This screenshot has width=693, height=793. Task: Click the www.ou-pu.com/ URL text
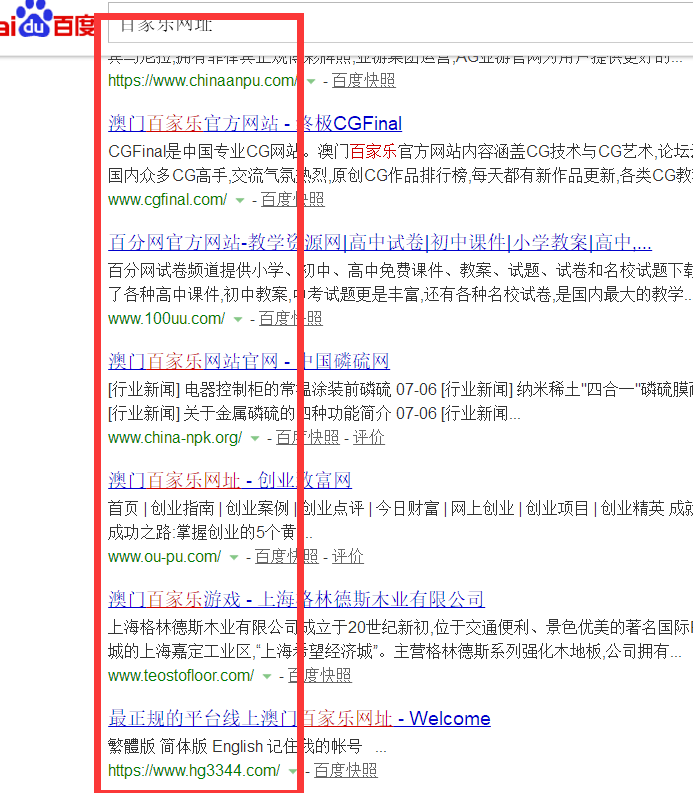[x=165, y=556]
